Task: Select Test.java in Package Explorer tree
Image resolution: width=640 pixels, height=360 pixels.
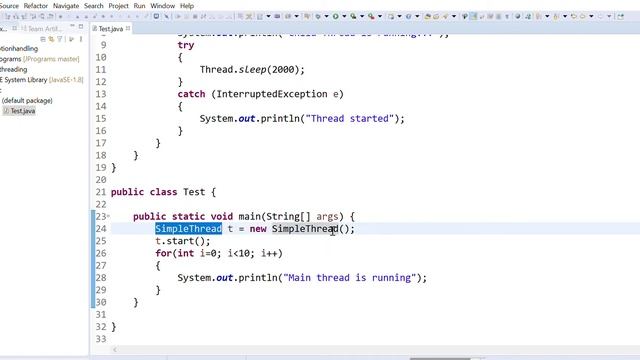Action: (x=19, y=111)
